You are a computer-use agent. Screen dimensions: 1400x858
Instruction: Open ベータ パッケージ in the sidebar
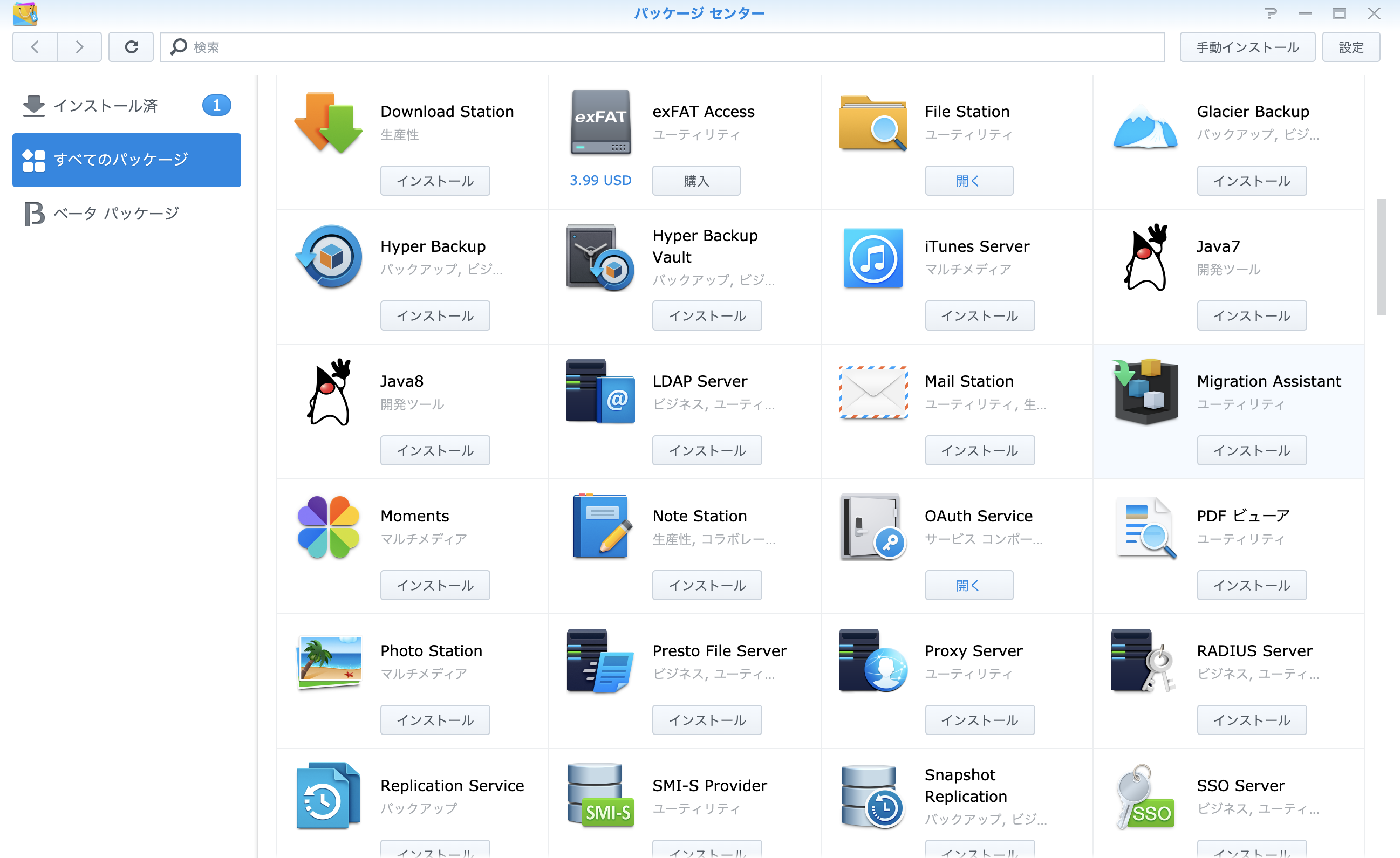pos(127,214)
